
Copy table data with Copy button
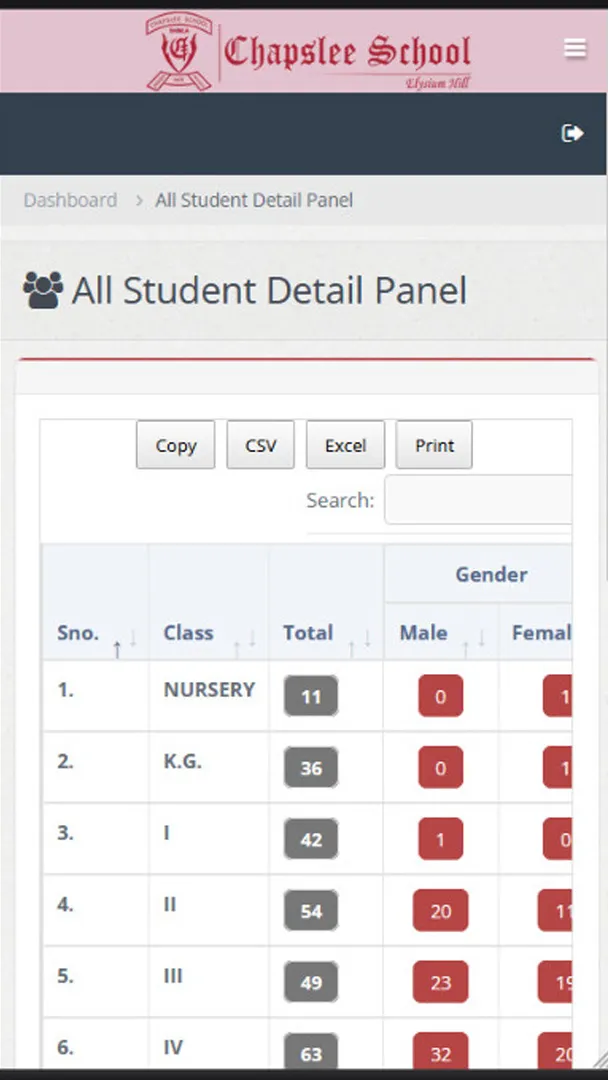[x=176, y=445]
